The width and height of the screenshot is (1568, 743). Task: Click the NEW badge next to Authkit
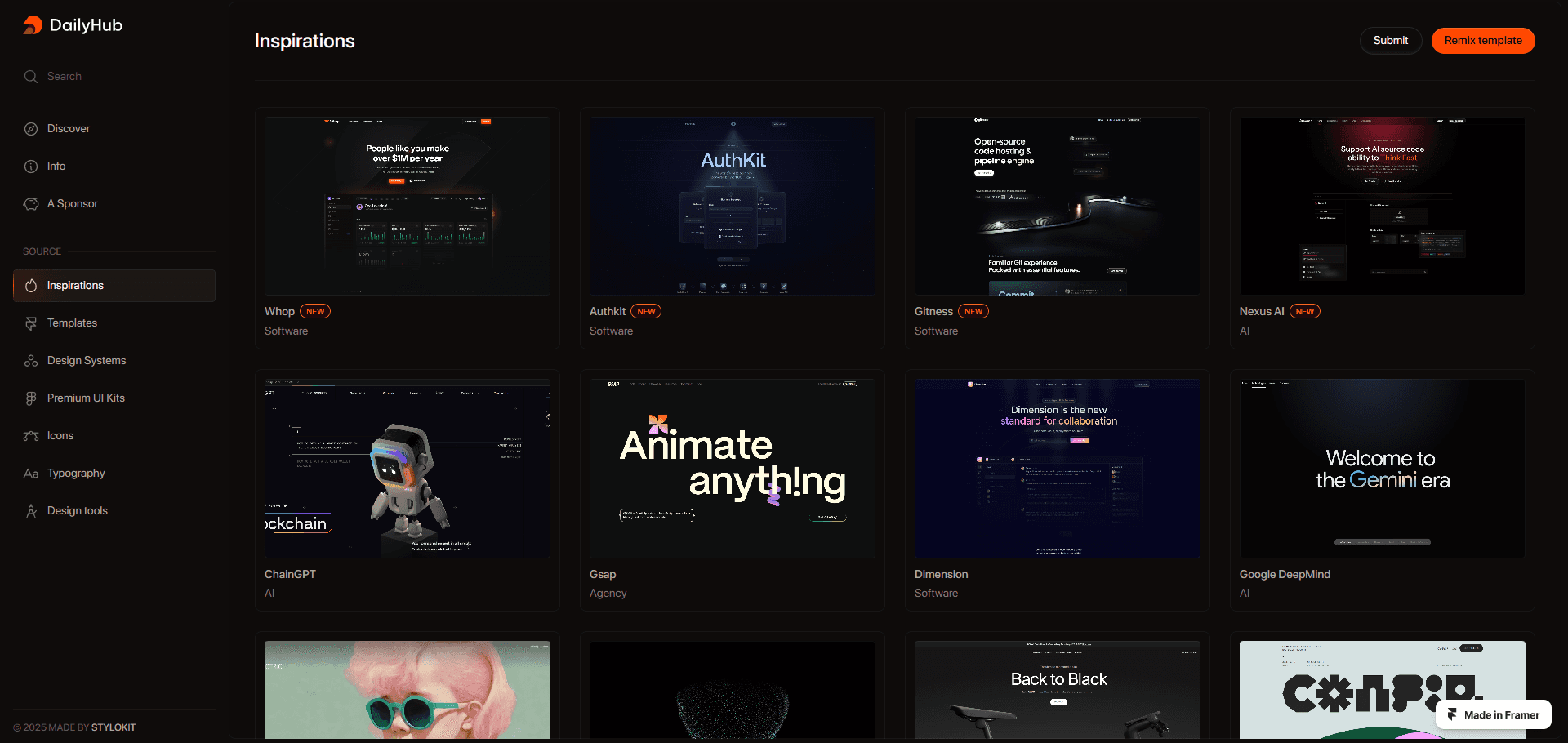[646, 312]
